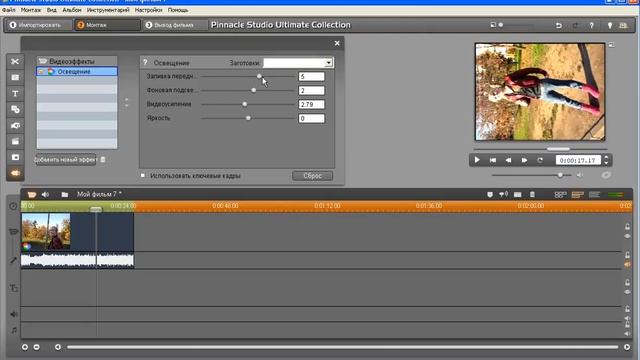
Task: Toggle orange mute on original audio track
Action: pyautogui.click(x=627, y=264)
